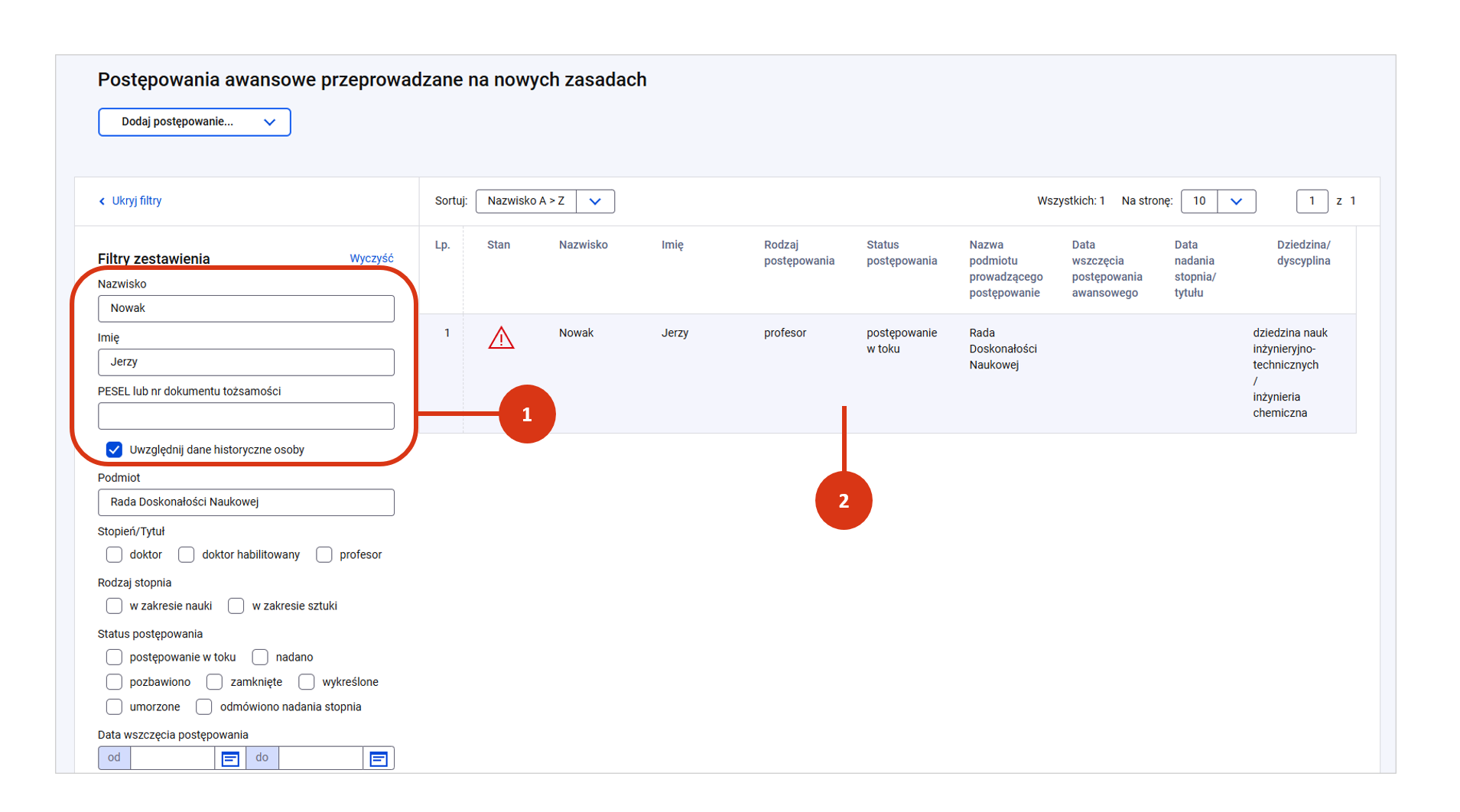1460x812 pixels.
Task: Click the 'Wyczyść' clear filters link
Action: pos(371,258)
